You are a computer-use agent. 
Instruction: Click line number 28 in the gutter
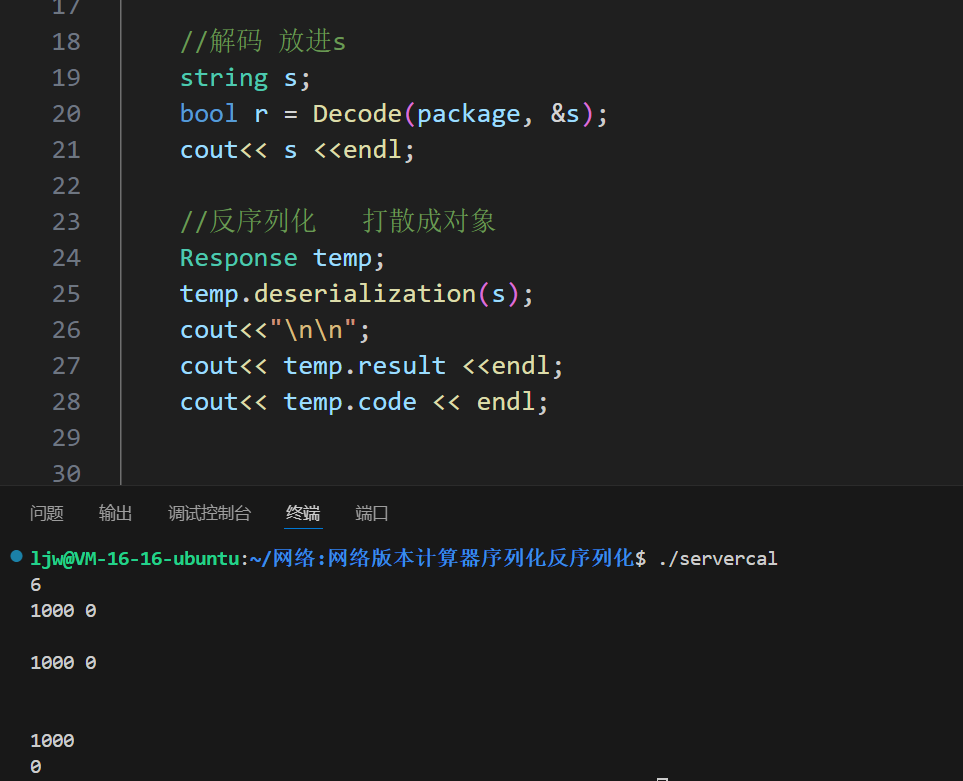point(66,402)
